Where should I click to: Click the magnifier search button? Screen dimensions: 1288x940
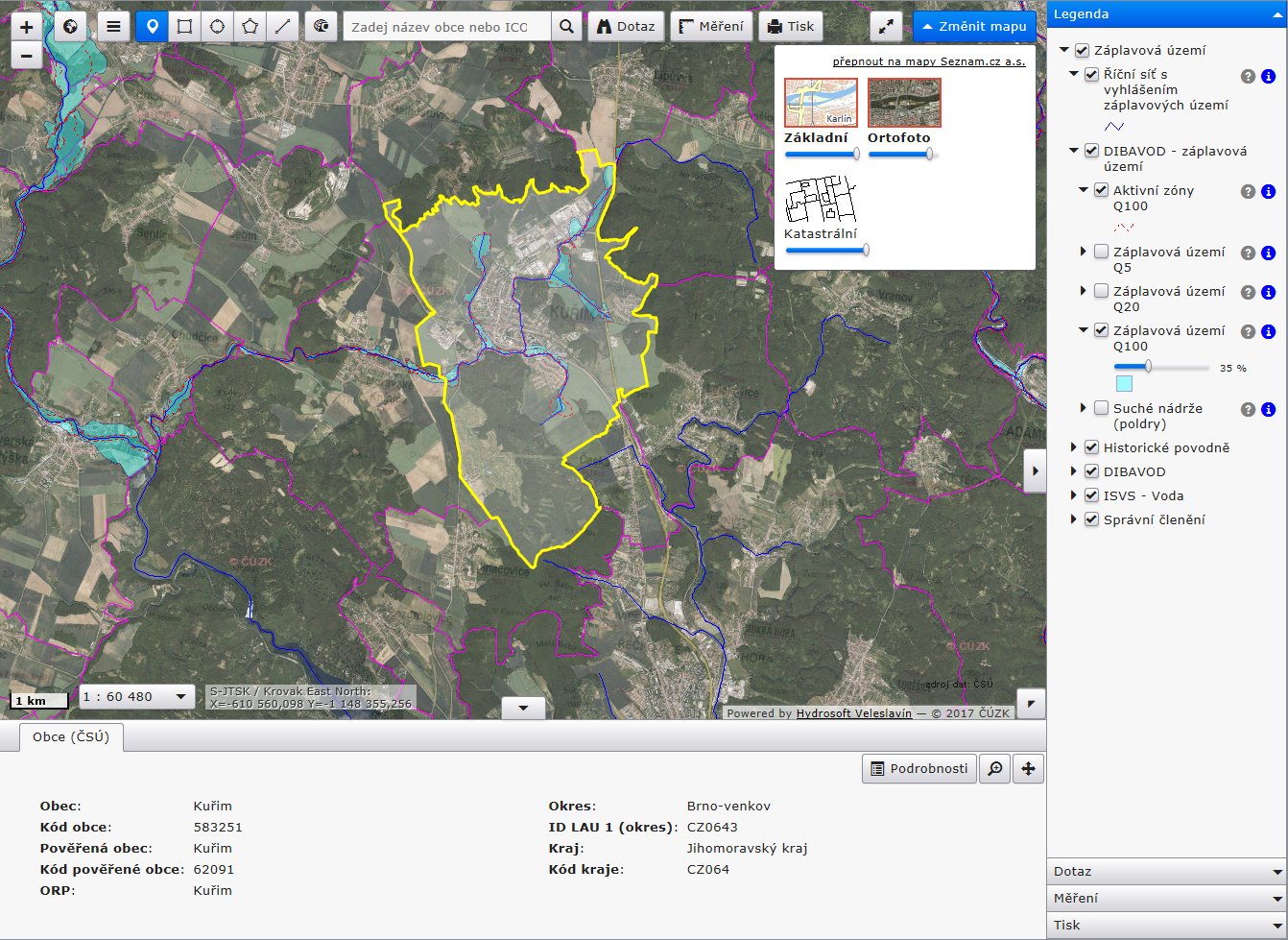coord(567,27)
